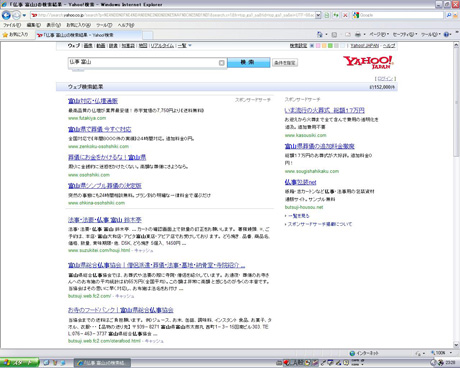This screenshot has width=460, height=368.
Task: Open the recent pages dropdown beside Forward
Action: point(24,15)
